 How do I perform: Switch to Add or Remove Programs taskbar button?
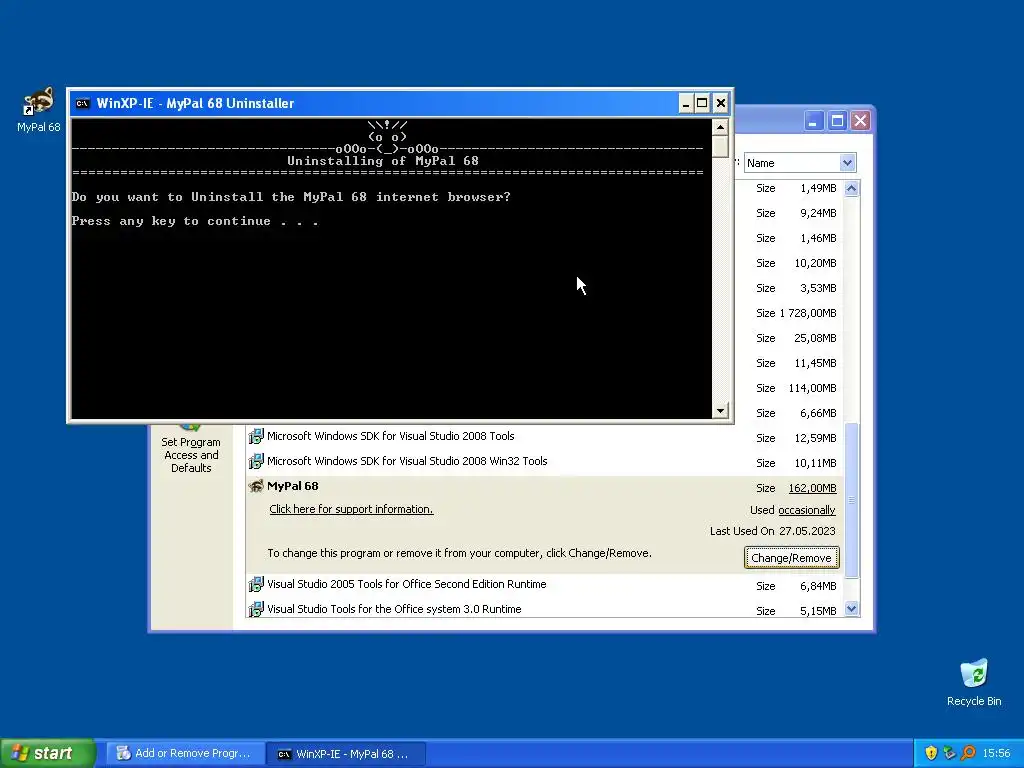tap(186, 753)
